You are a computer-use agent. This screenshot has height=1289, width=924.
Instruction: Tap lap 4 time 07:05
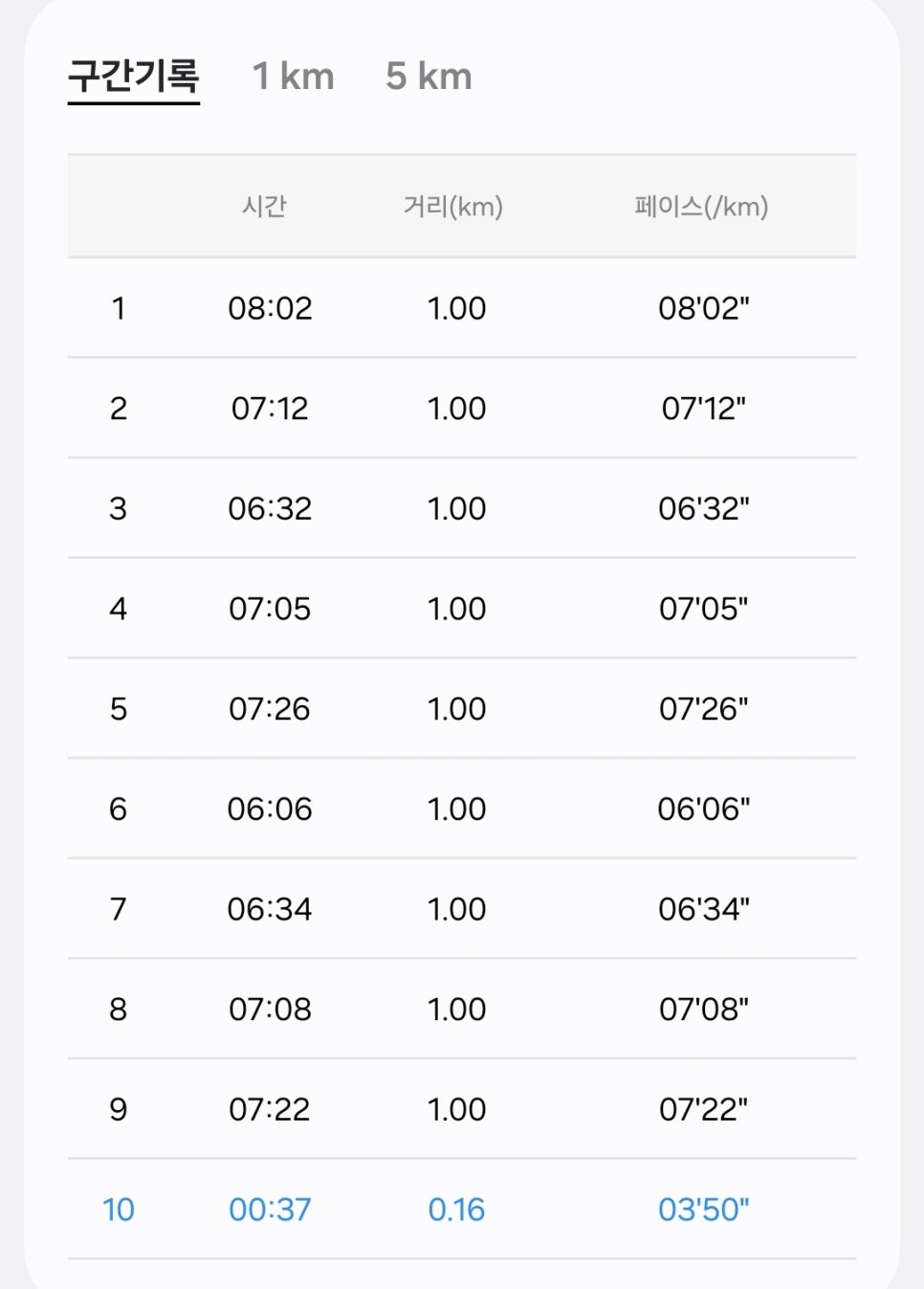pos(270,609)
